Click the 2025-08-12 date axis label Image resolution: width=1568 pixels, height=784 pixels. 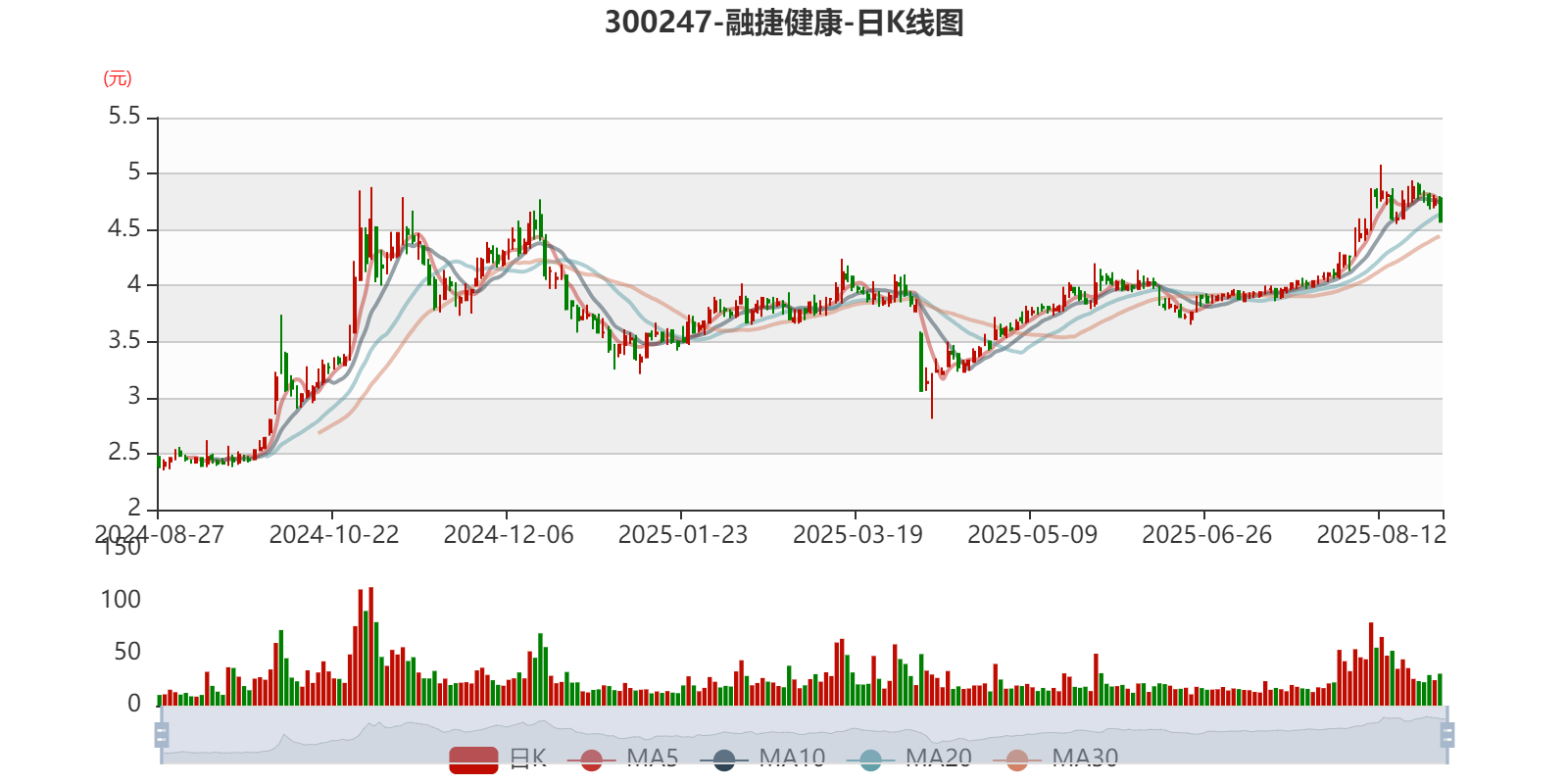click(x=1381, y=534)
